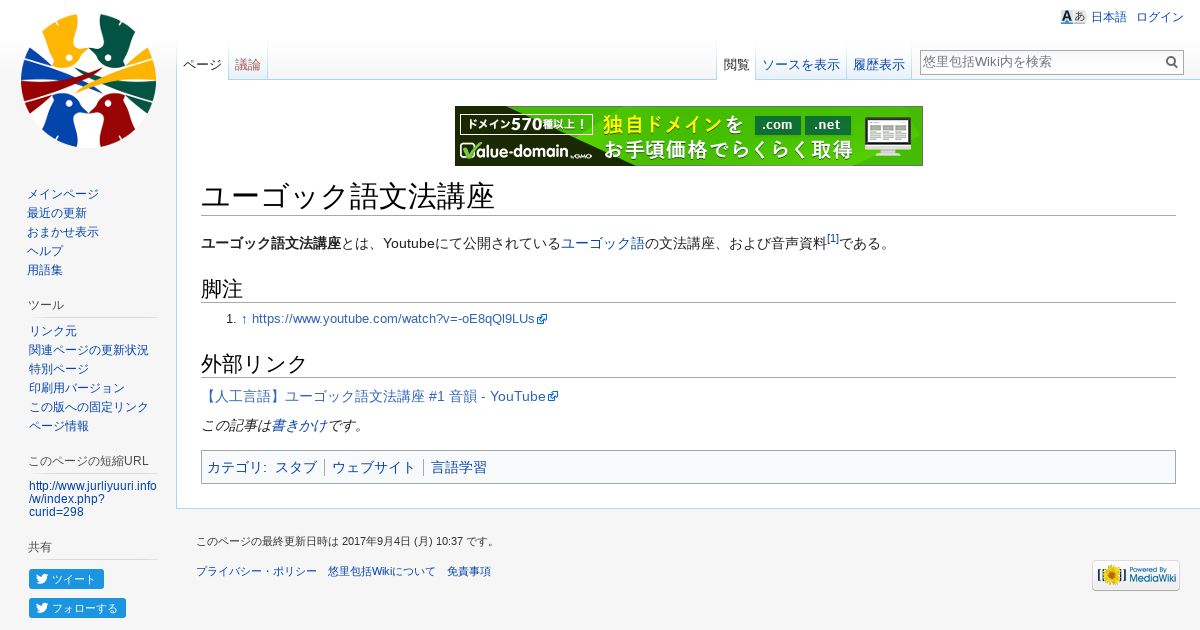Go to メインページ in sidebar
The height and width of the screenshot is (630, 1200).
click(63, 194)
